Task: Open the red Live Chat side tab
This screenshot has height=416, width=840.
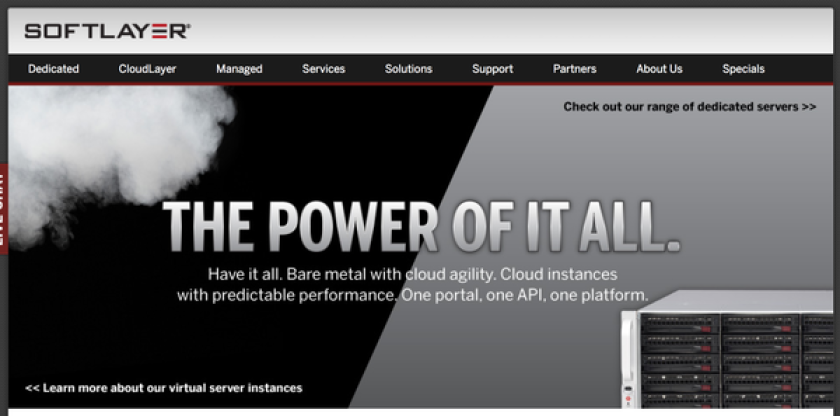Action: click(x=3, y=209)
